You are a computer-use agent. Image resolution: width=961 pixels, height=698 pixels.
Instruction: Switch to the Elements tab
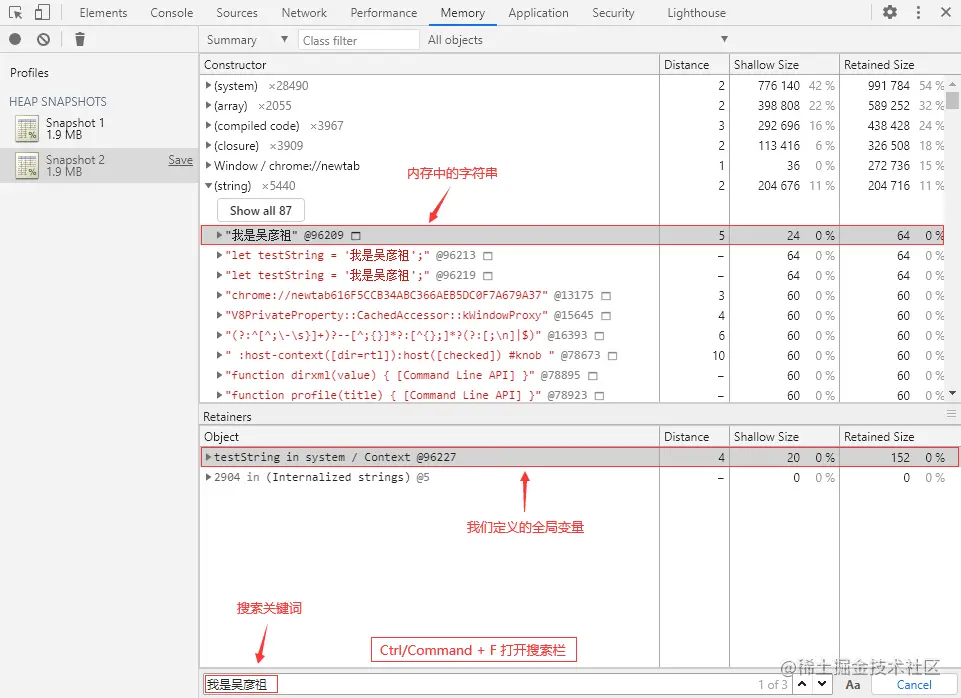pyautogui.click(x=103, y=13)
